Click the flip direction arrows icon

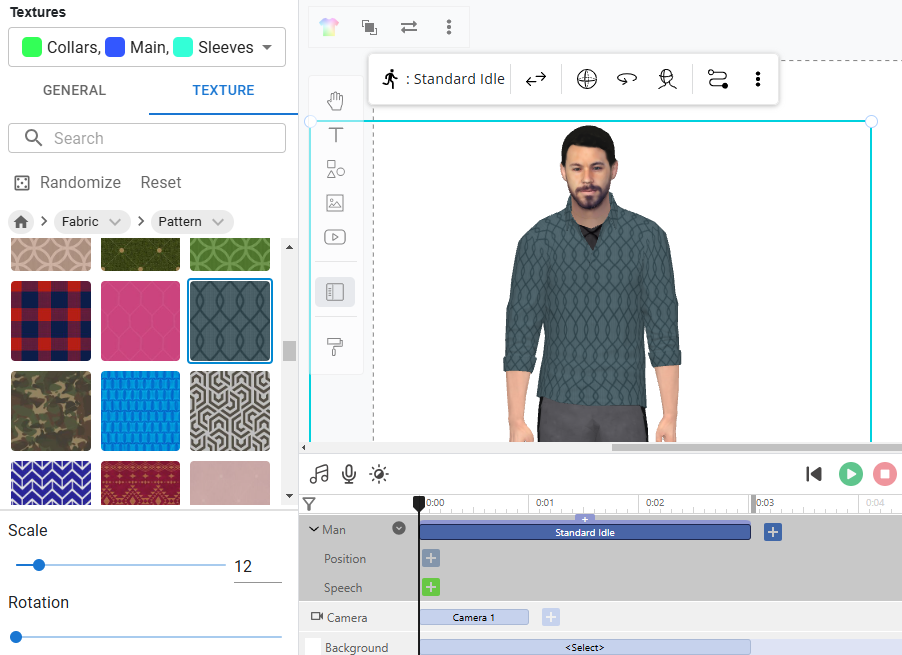(x=536, y=79)
